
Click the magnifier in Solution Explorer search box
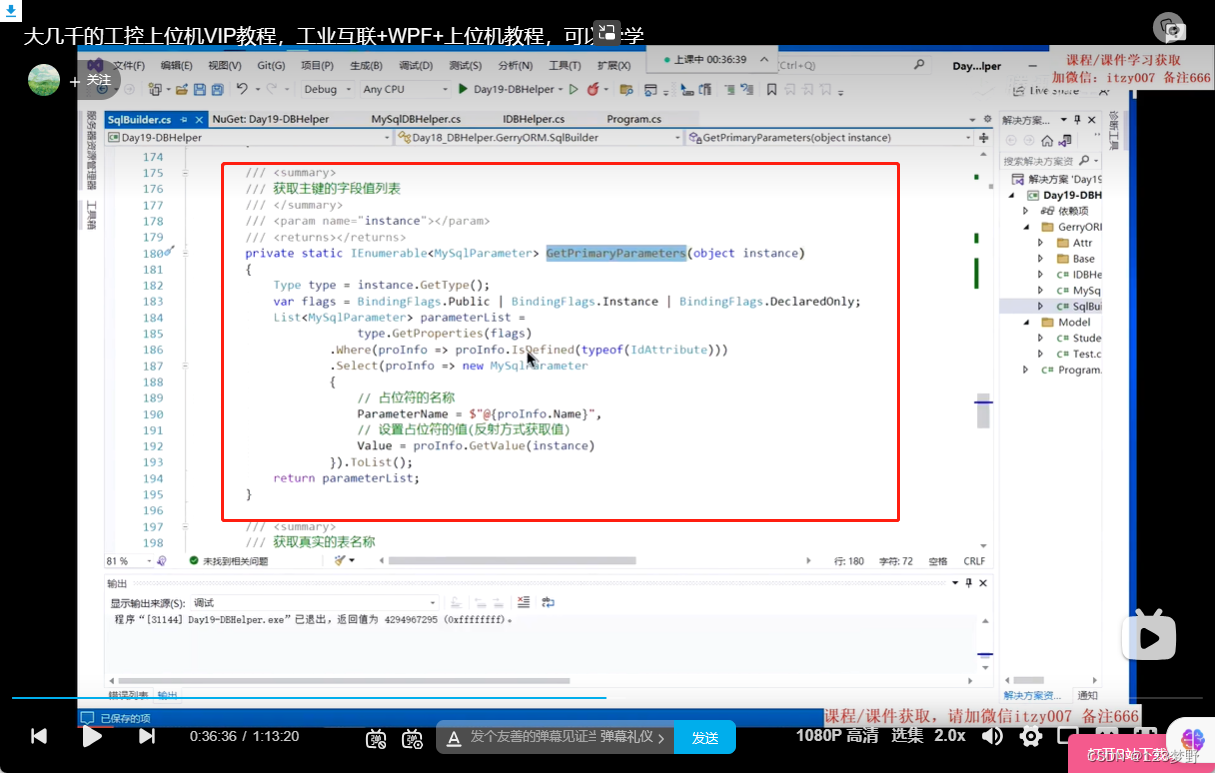click(x=1084, y=160)
